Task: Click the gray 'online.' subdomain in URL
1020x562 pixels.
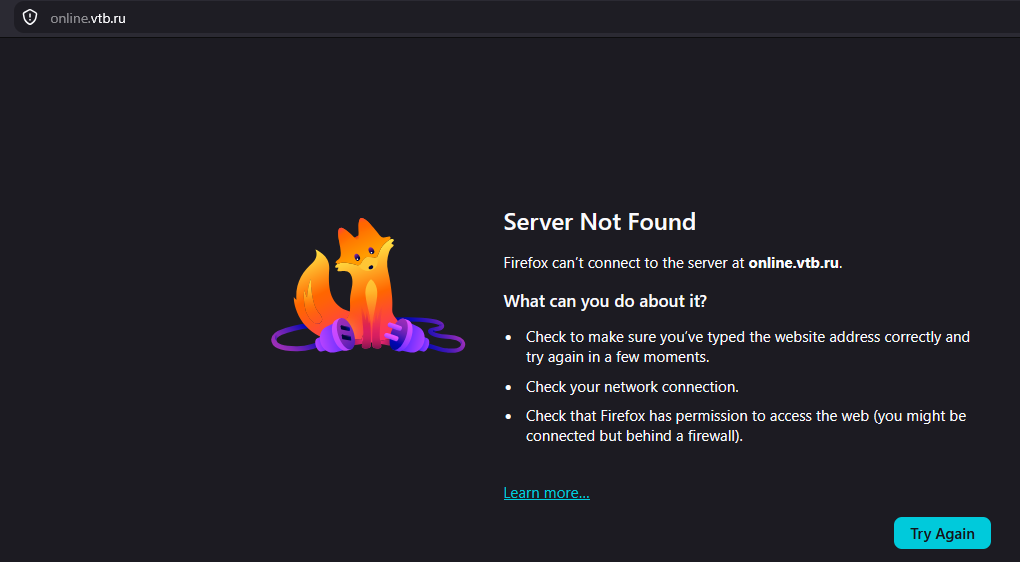Action: click(x=70, y=18)
